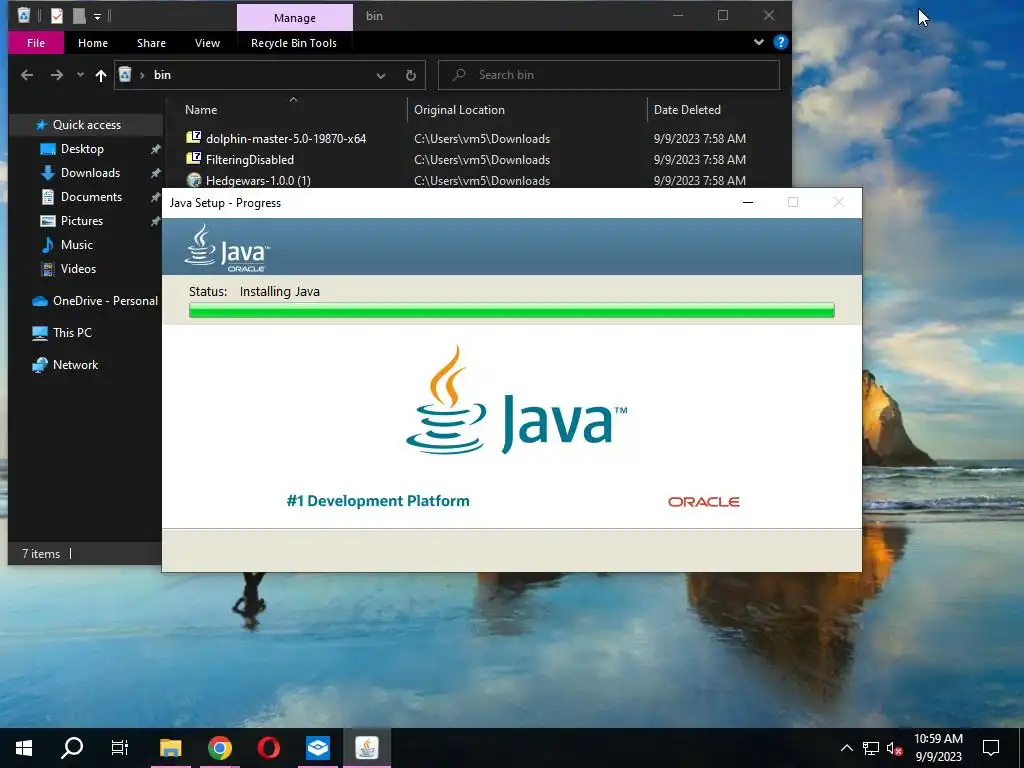Screen dimensions: 1024x768
Task: Select the FilteringDisabled file
Action: [249, 159]
